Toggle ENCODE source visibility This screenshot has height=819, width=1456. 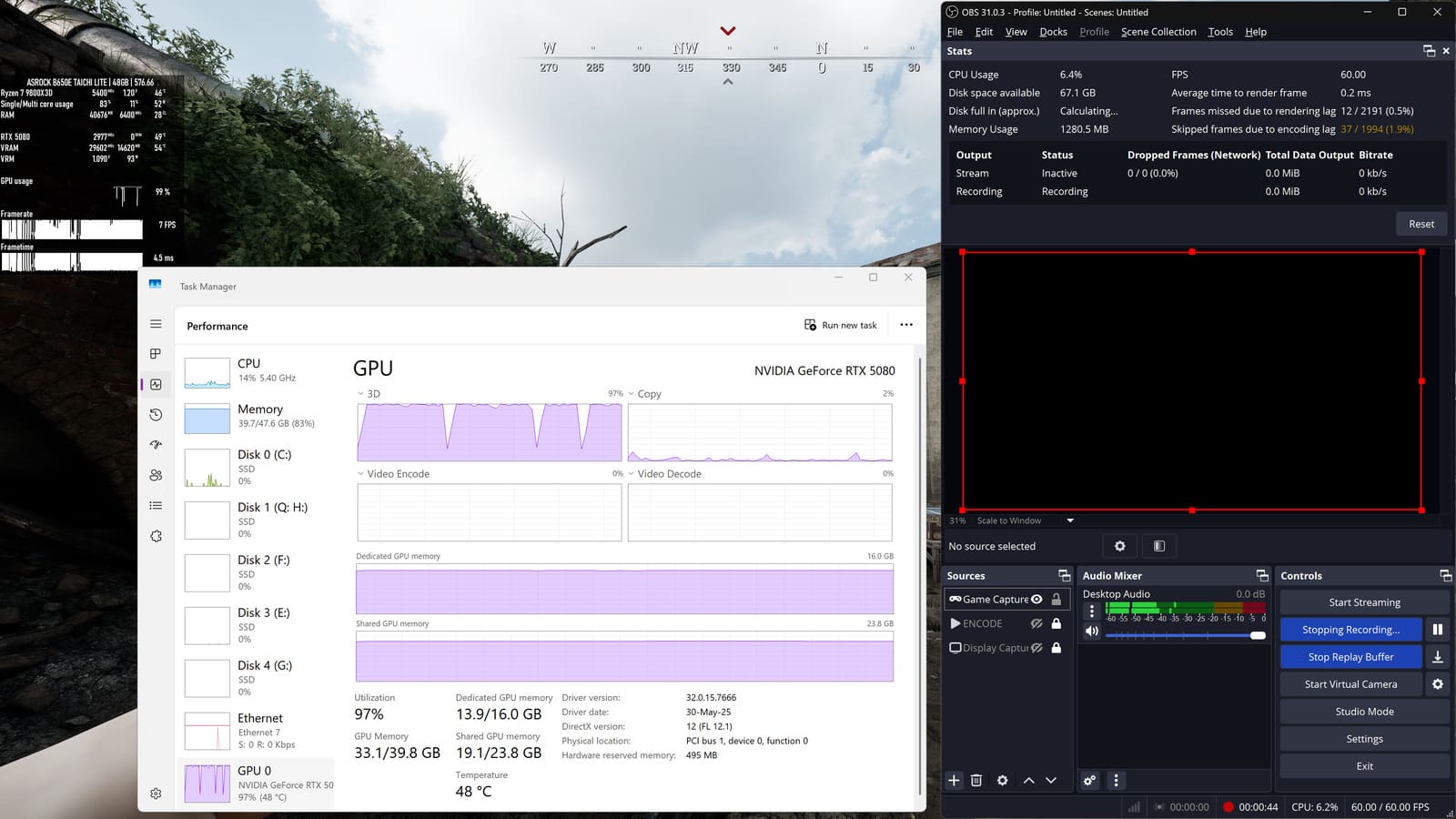tap(1036, 623)
